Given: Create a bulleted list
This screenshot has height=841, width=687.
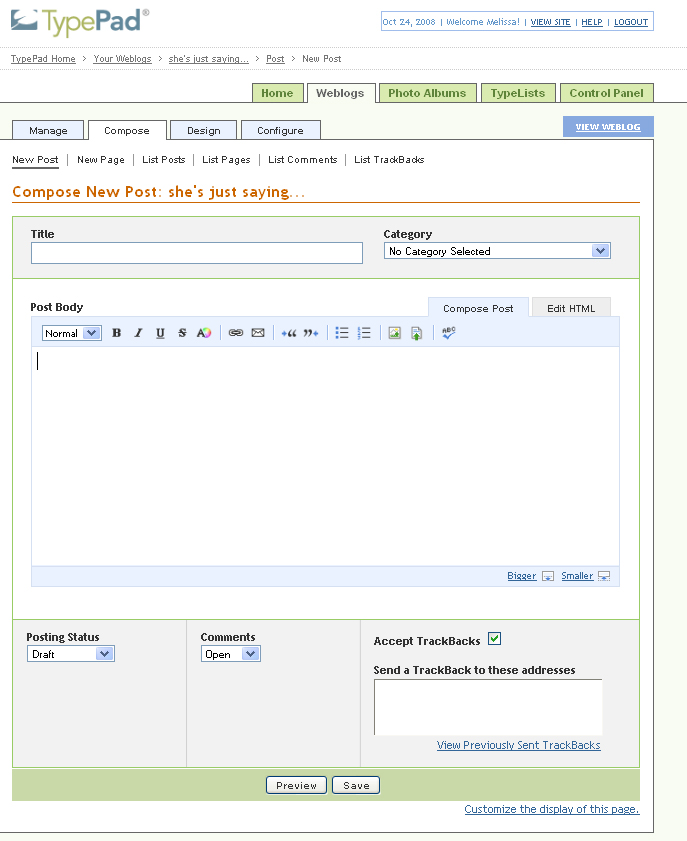Looking at the screenshot, I should (342, 333).
